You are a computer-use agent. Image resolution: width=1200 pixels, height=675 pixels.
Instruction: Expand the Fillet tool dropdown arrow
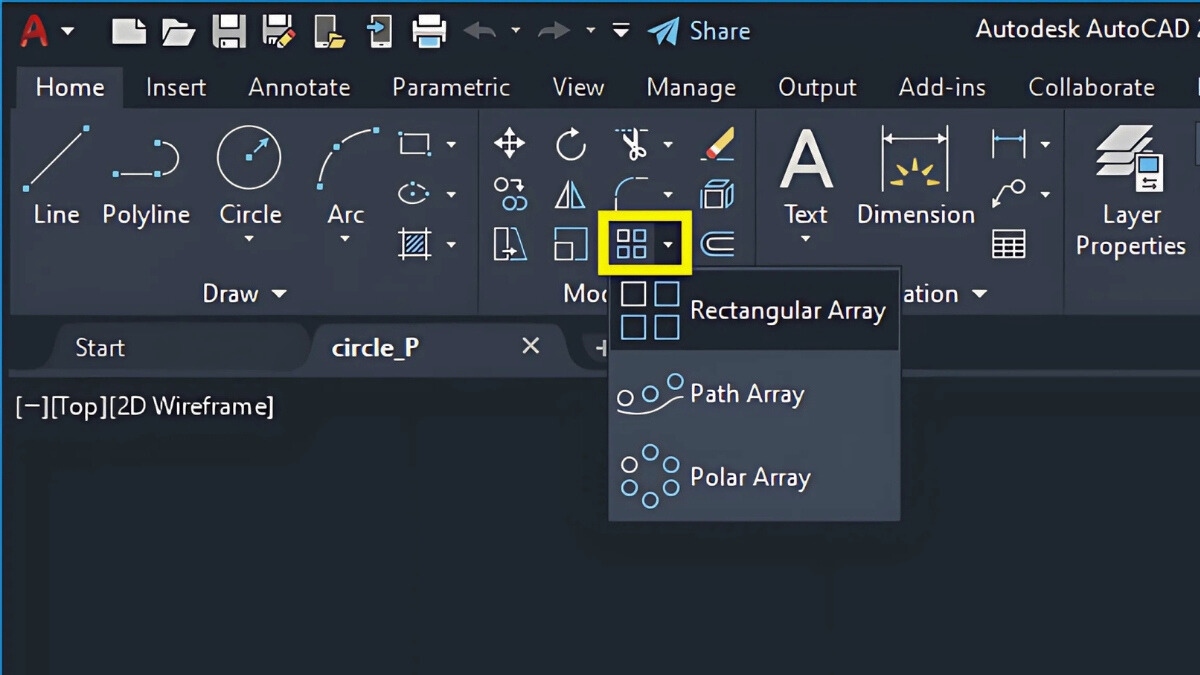668,194
